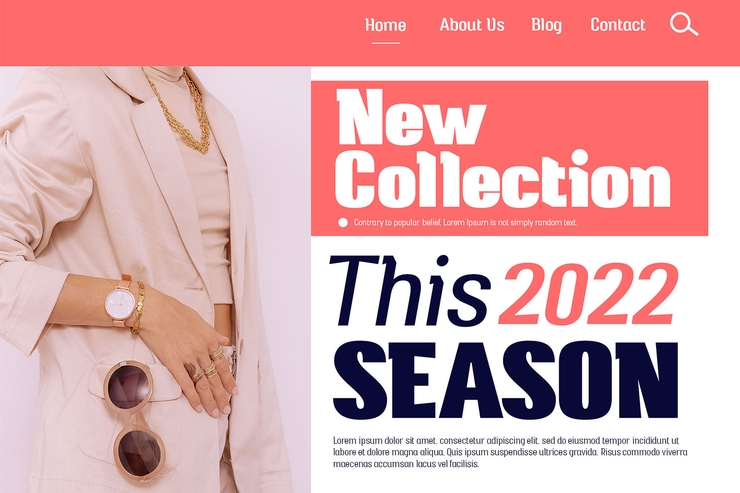Click the 'Contrary to popular belief' tagline
Image resolution: width=740 pixels, height=493 pixels.
[x=465, y=223]
